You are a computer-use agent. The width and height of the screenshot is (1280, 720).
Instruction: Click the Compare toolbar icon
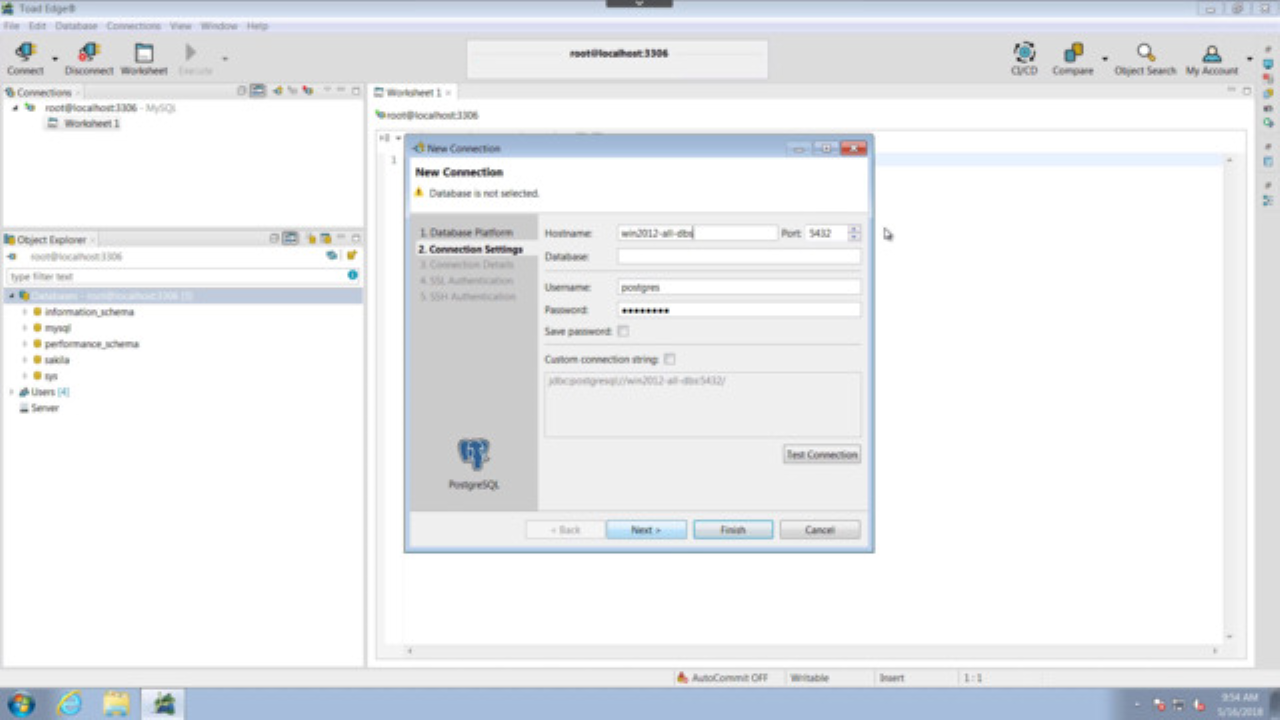tap(1073, 59)
